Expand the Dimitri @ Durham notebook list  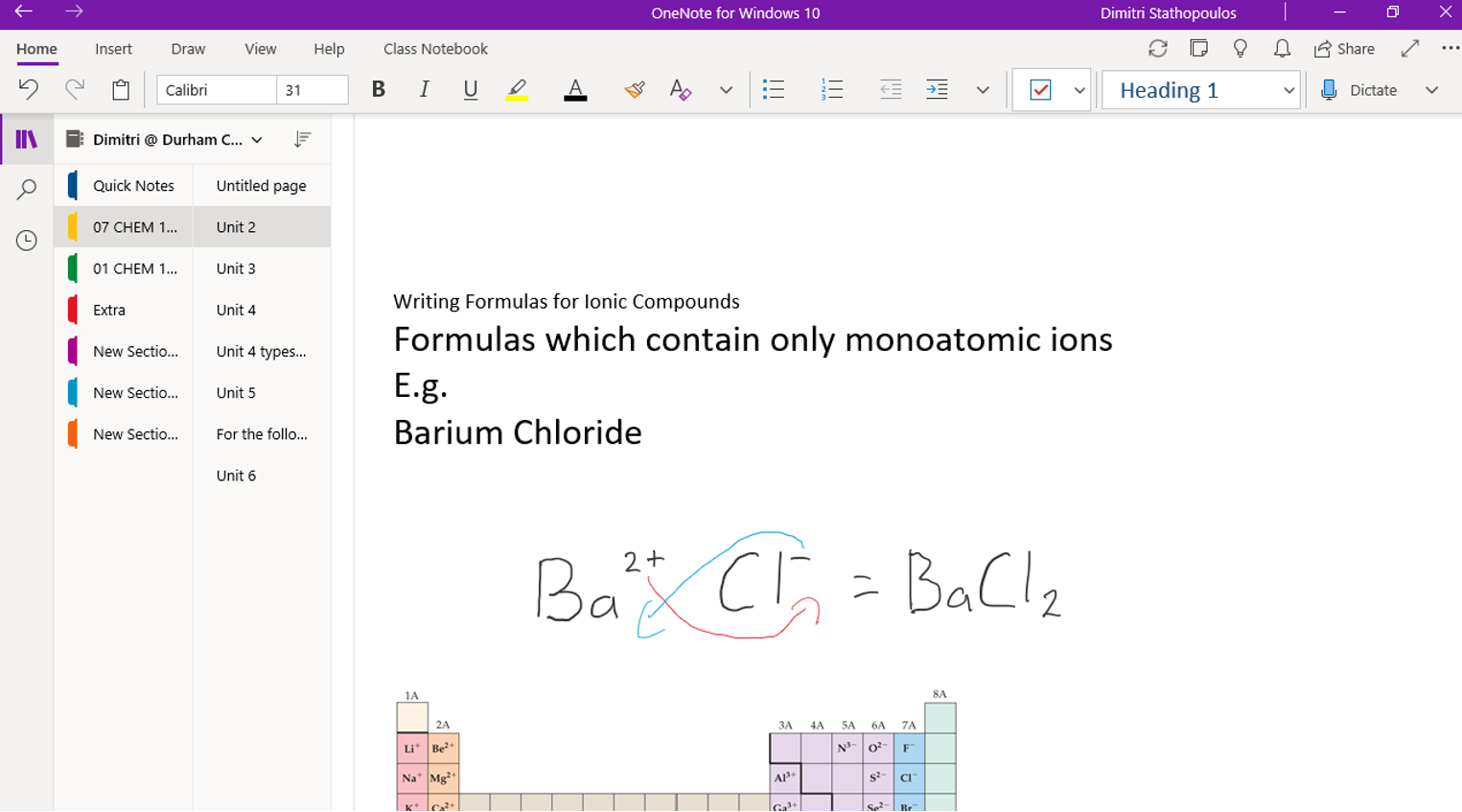(257, 140)
